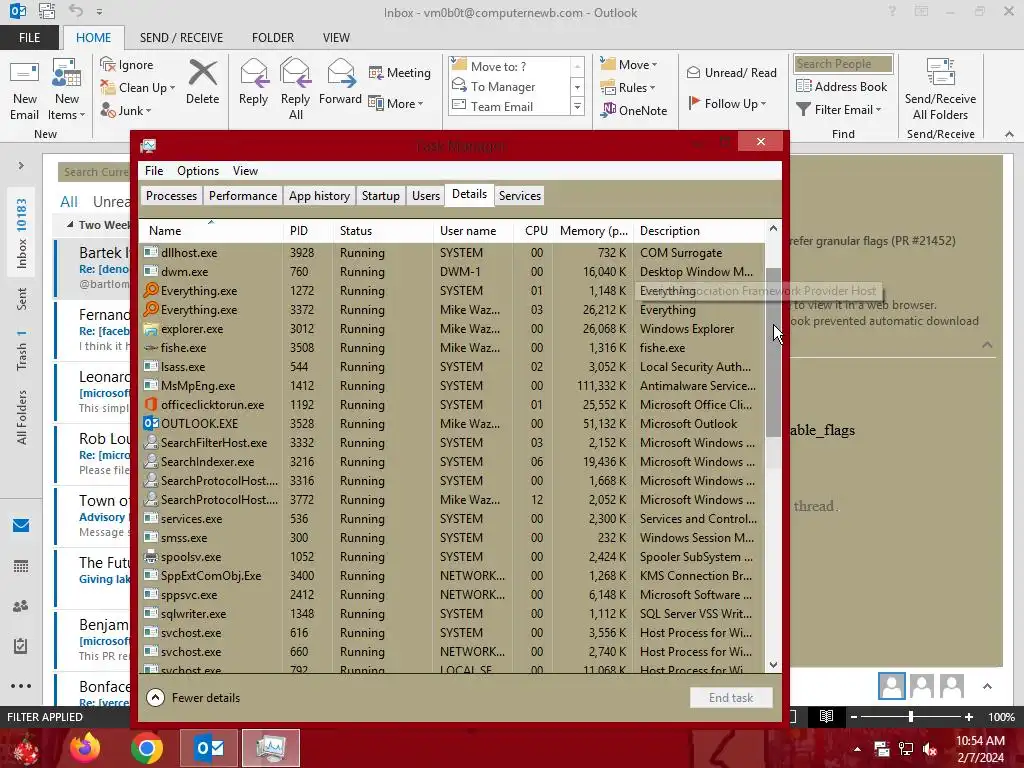Screen dimensions: 1024x768
Task: Open Task Manager's Options menu
Action: pos(198,170)
